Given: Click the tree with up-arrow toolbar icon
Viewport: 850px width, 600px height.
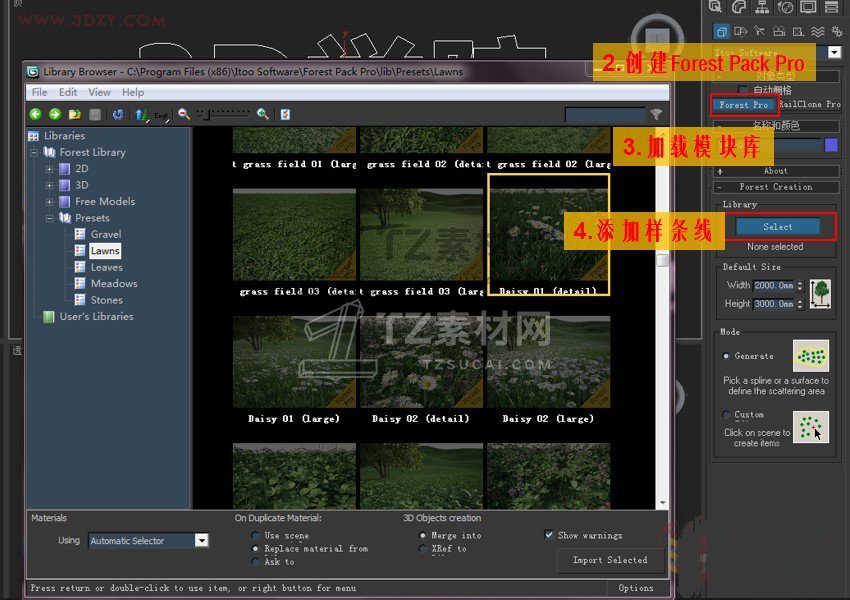Looking at the screenshot, I should coord(141,114).
